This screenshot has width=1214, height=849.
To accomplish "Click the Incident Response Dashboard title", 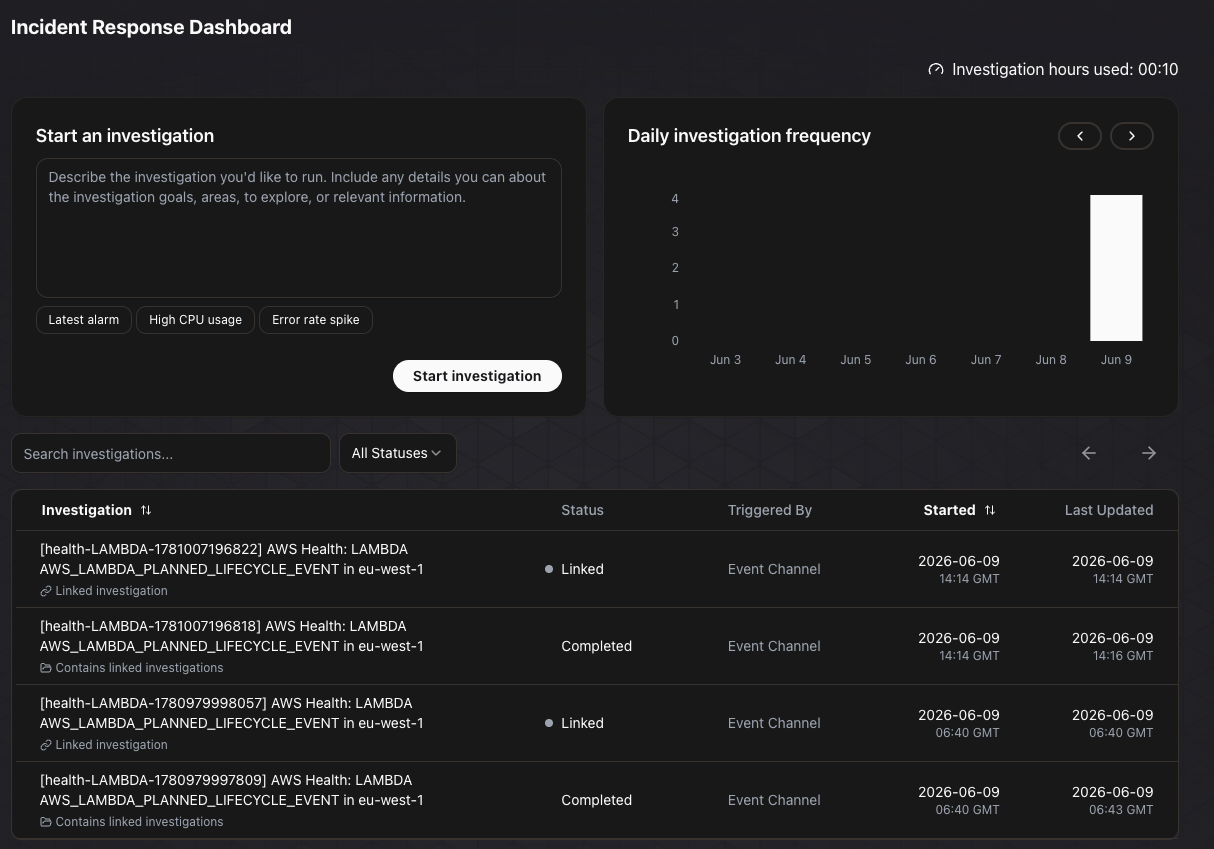I will pyautogui.click(x=151, y=27).
